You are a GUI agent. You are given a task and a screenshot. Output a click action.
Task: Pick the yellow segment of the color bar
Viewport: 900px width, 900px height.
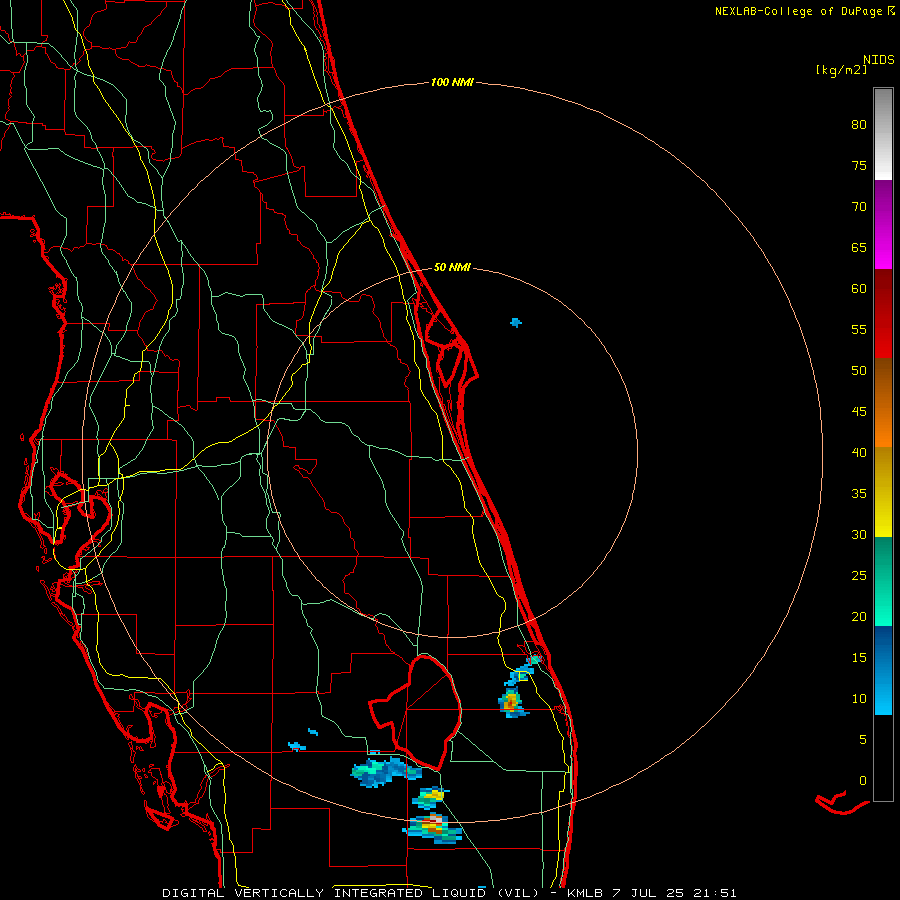[x=883, y=492]
